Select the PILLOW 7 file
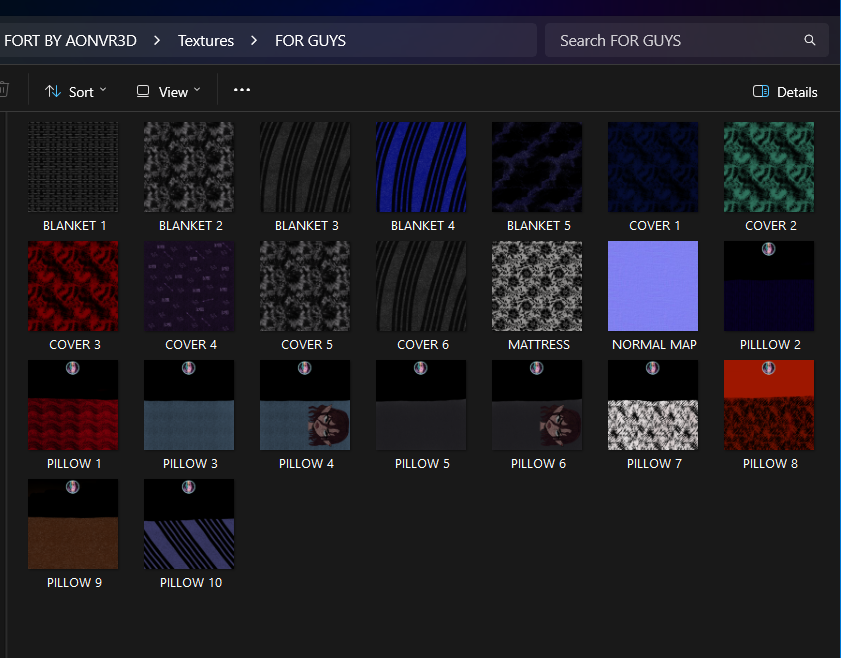 pyautogui.click(x=653, y=406)
